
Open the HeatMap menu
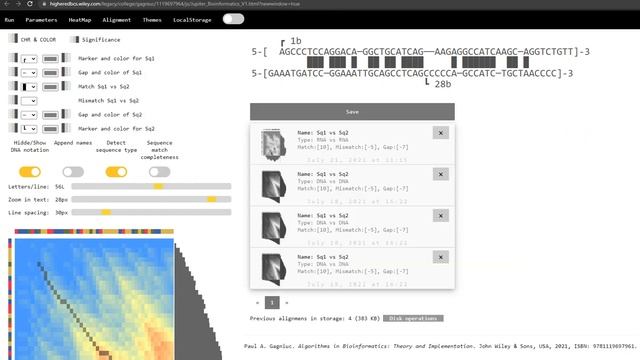coord(80,20)
